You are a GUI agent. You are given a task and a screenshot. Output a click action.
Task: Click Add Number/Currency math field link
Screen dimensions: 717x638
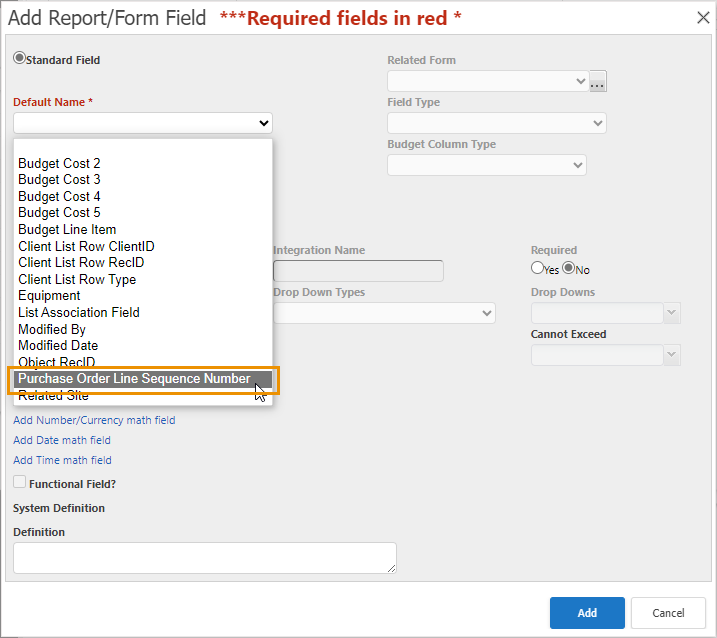tap(94, 420)
